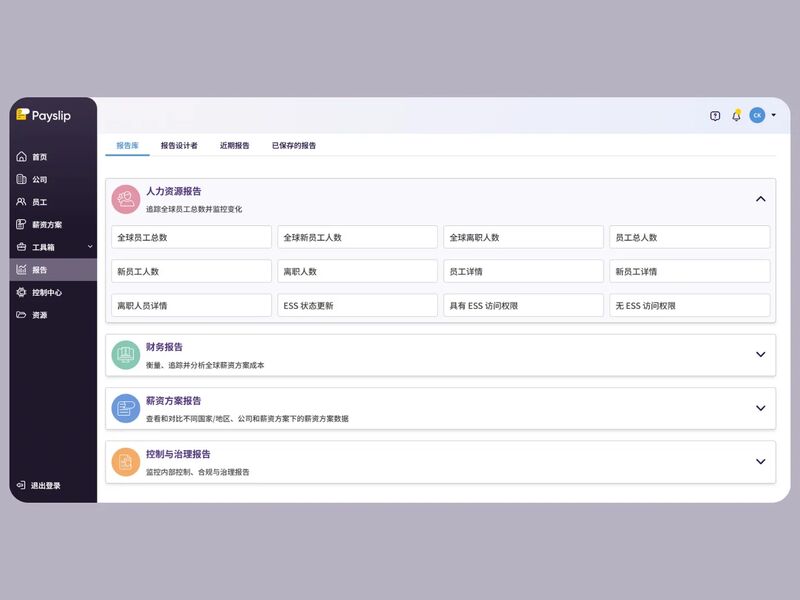Click the orange 控制与治理报告 circle icon
800x600 pixels.
124,462
